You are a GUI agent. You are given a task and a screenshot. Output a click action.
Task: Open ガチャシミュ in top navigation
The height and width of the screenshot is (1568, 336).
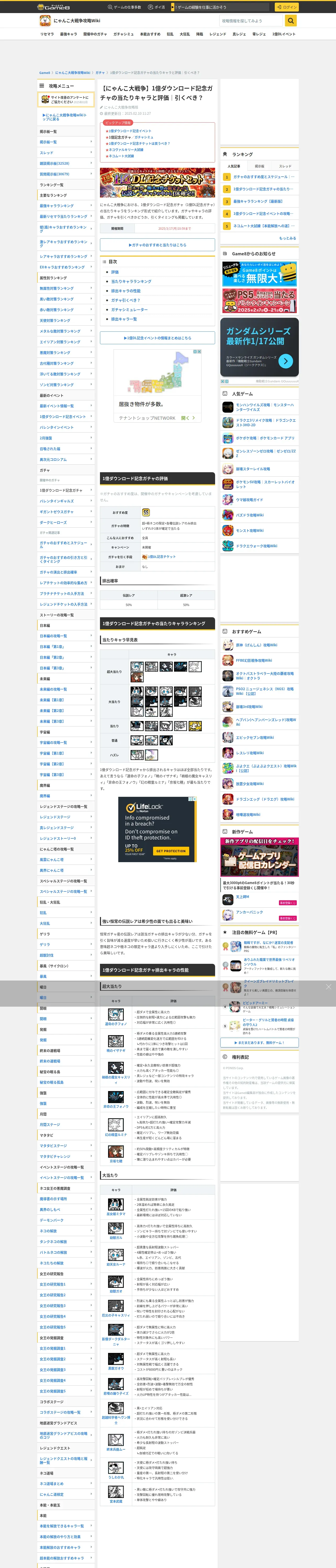[123, 34]
